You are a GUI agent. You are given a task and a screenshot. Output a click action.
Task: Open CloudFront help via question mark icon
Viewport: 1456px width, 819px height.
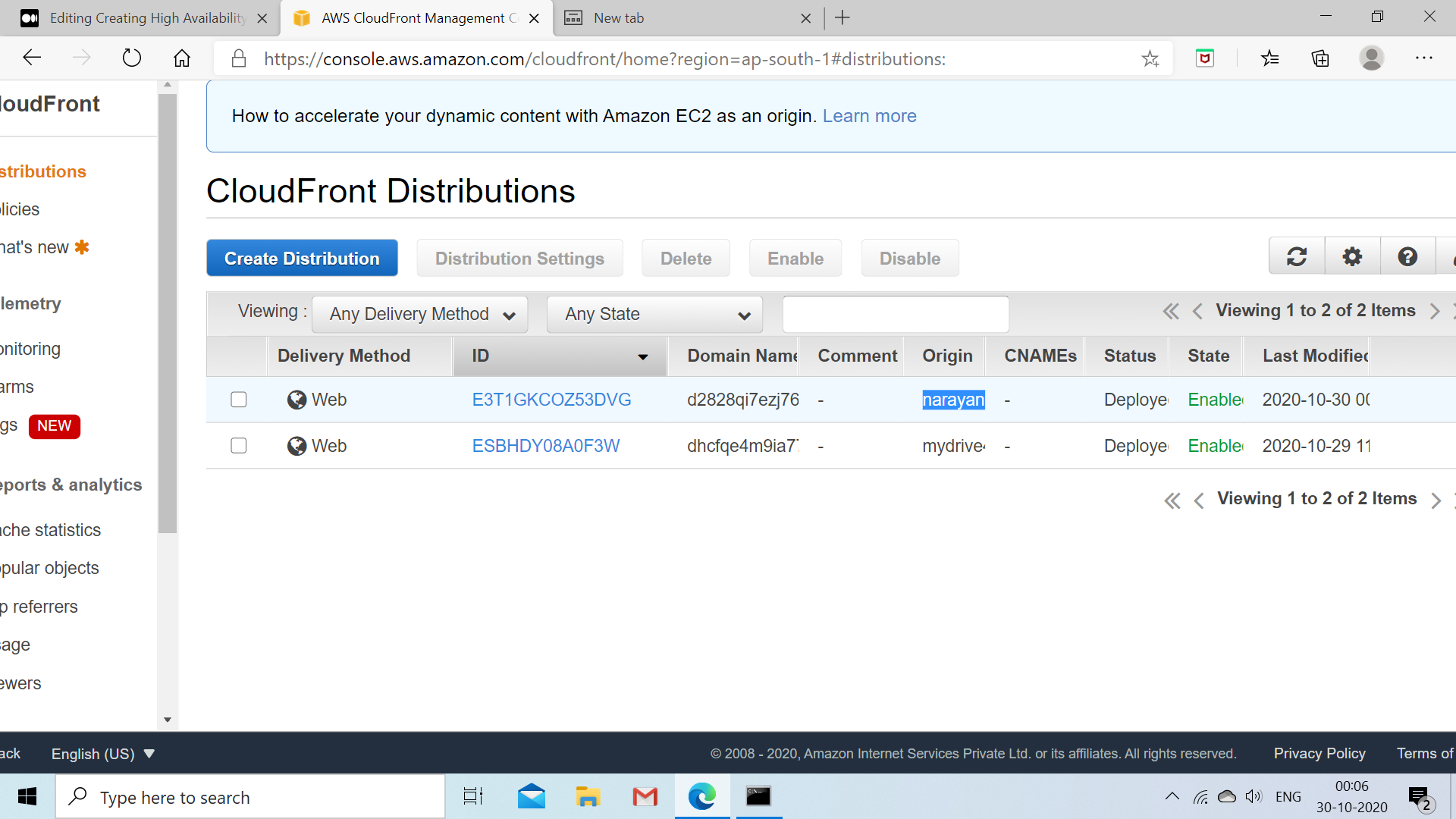[1407, 256]
